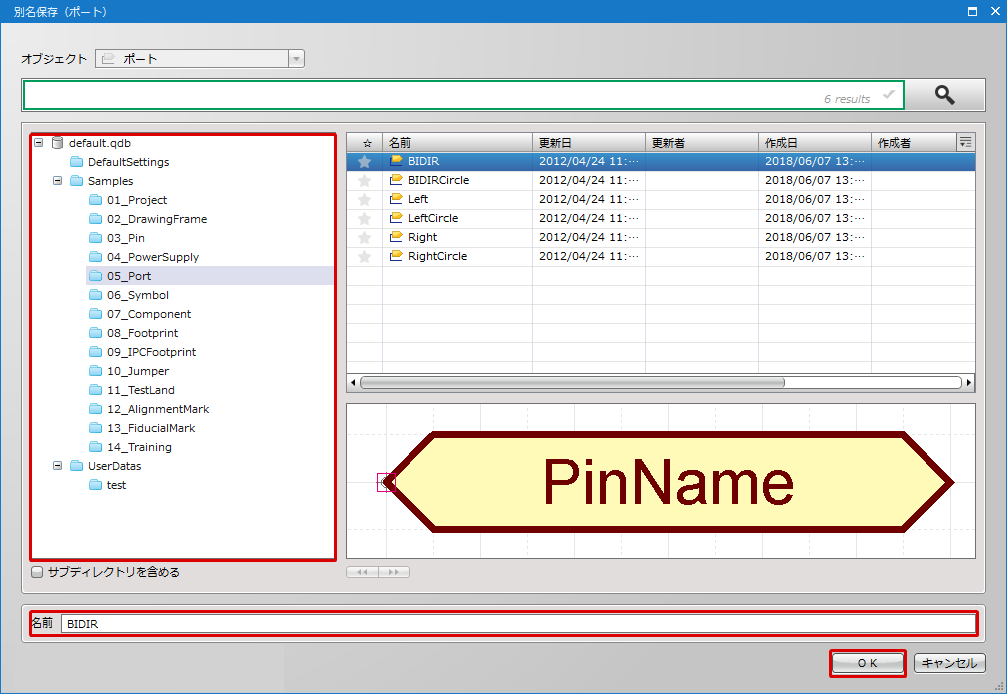Click the star icon beside RightCircle
The height and width of the screenshot is (694, 1007).
[365, 257]
